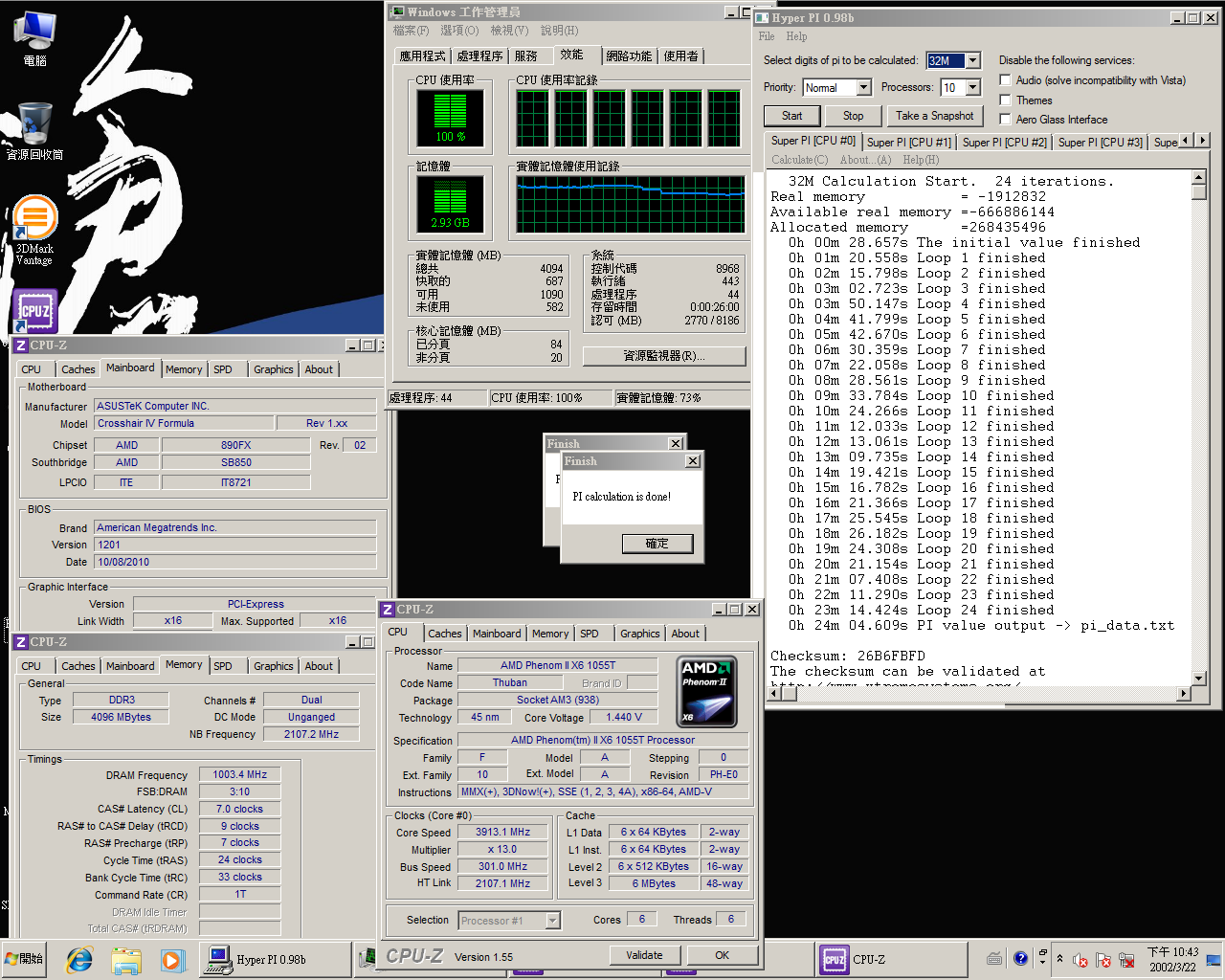The width and height of the screenshot is (1225, 980).
Task: Open Windows Explorer folder taskbar icon
Action: (x=125, y=959)
